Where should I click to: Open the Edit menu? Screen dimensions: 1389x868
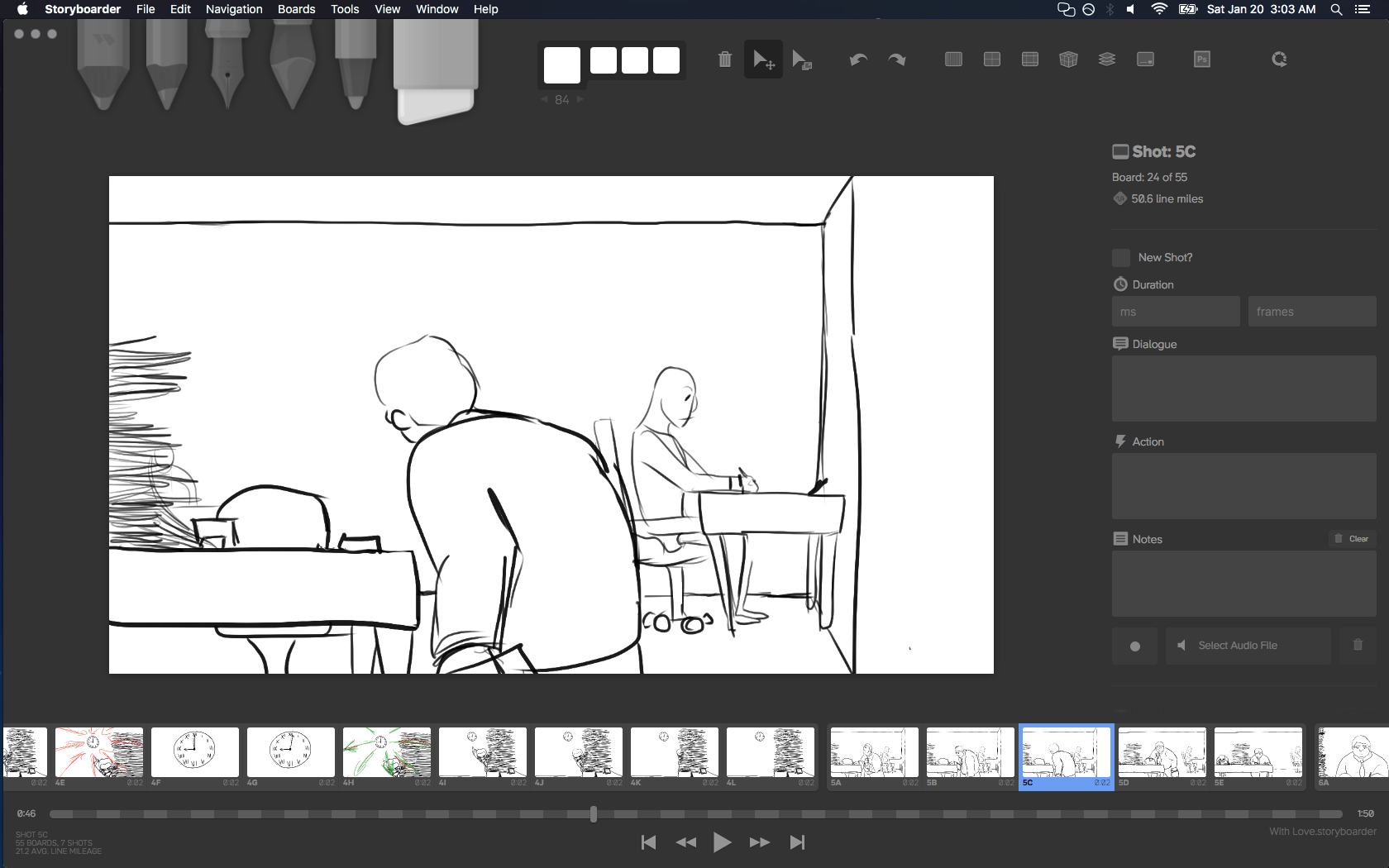tap(180, 9)
